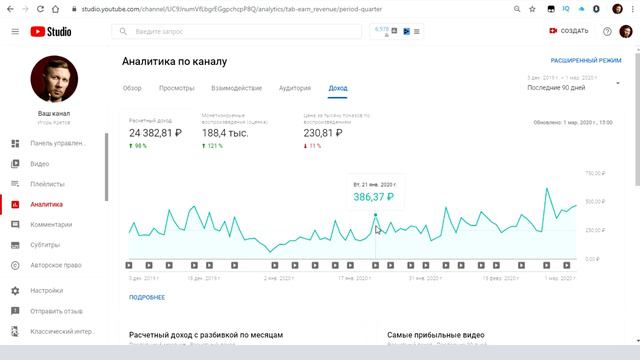Select the Доход tab
The height and width of the screenshot is (360, 640).
click(x=338, y=88)
